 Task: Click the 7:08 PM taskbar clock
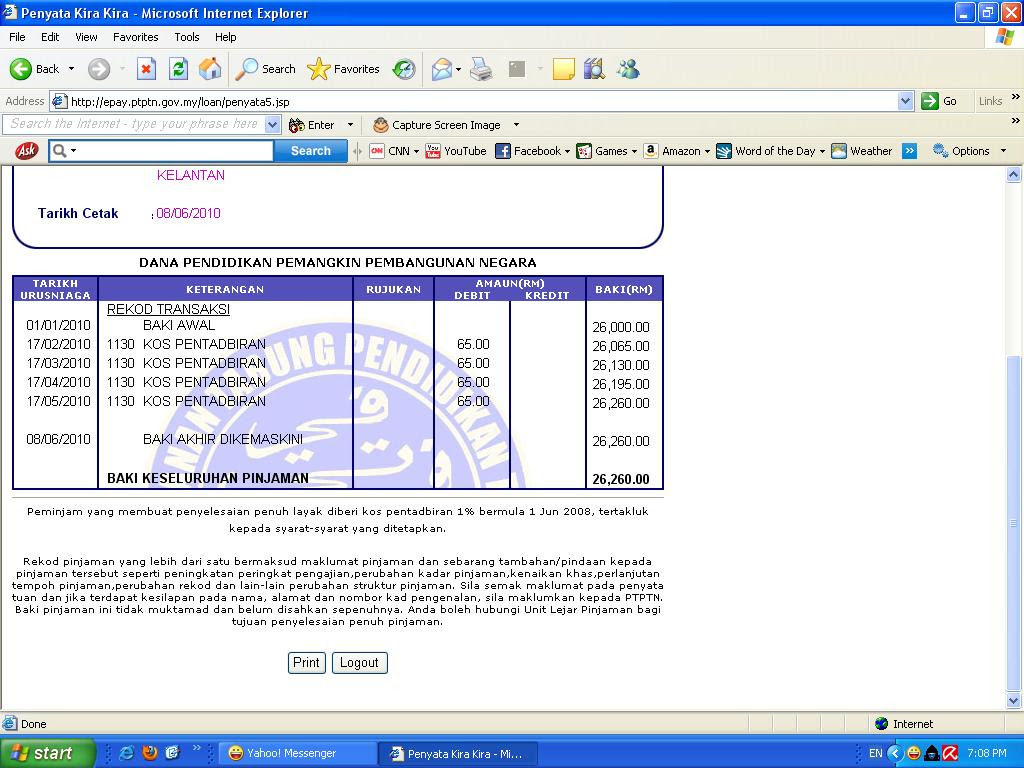pos(987,753)
